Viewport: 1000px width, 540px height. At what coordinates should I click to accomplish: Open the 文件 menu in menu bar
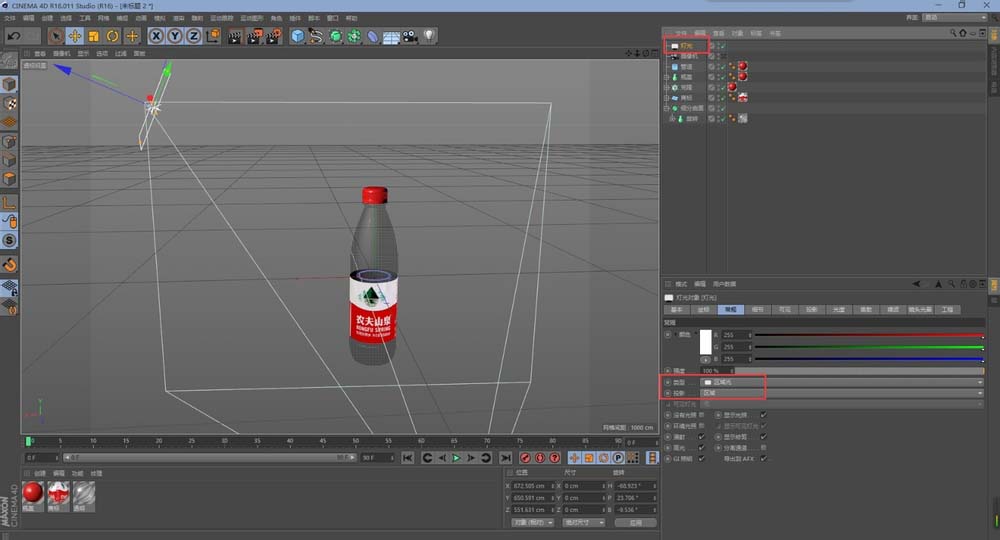tap(10, 18)
